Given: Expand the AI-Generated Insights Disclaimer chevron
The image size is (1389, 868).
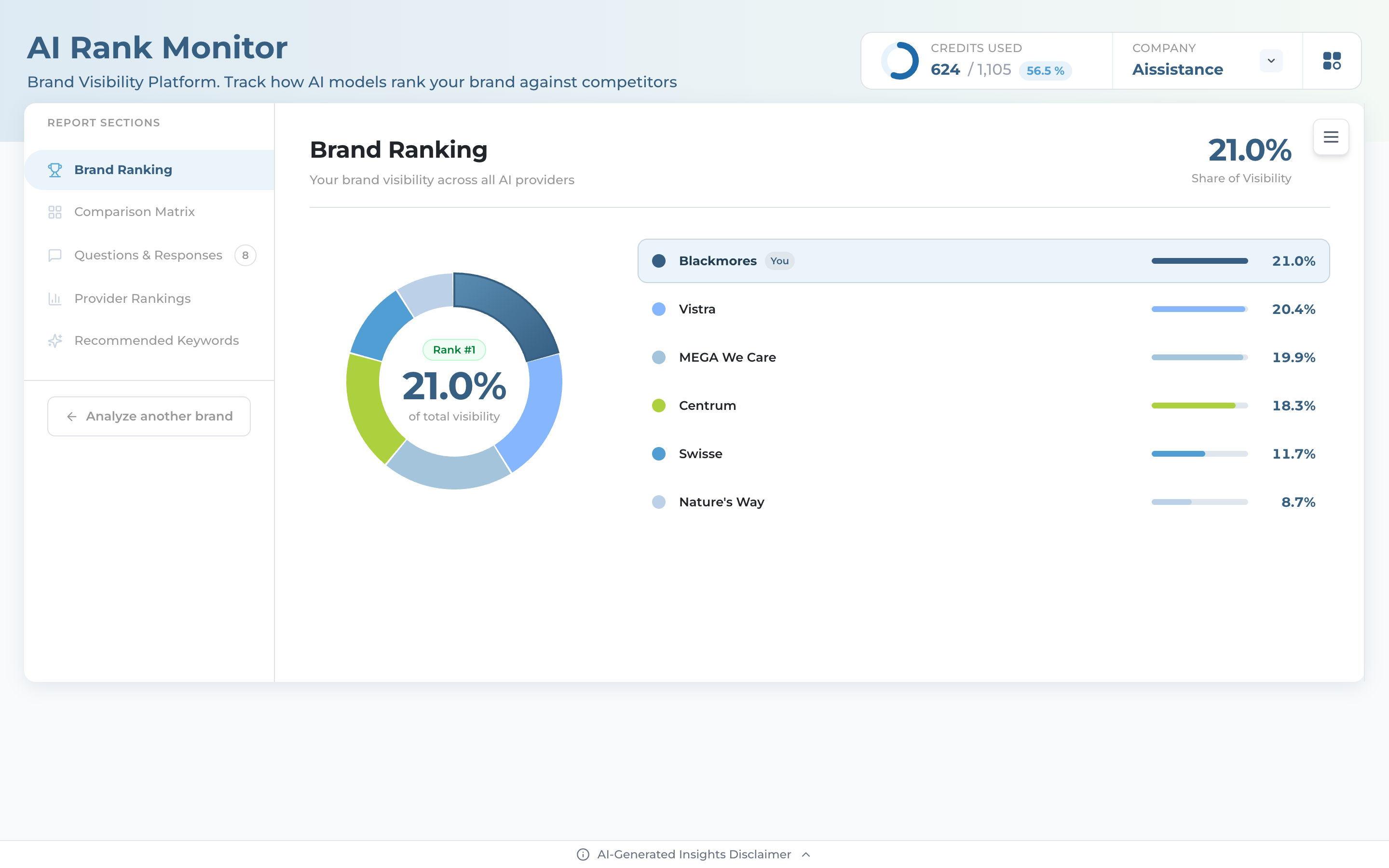Looking at the screenshot, I should coord(806,855).
